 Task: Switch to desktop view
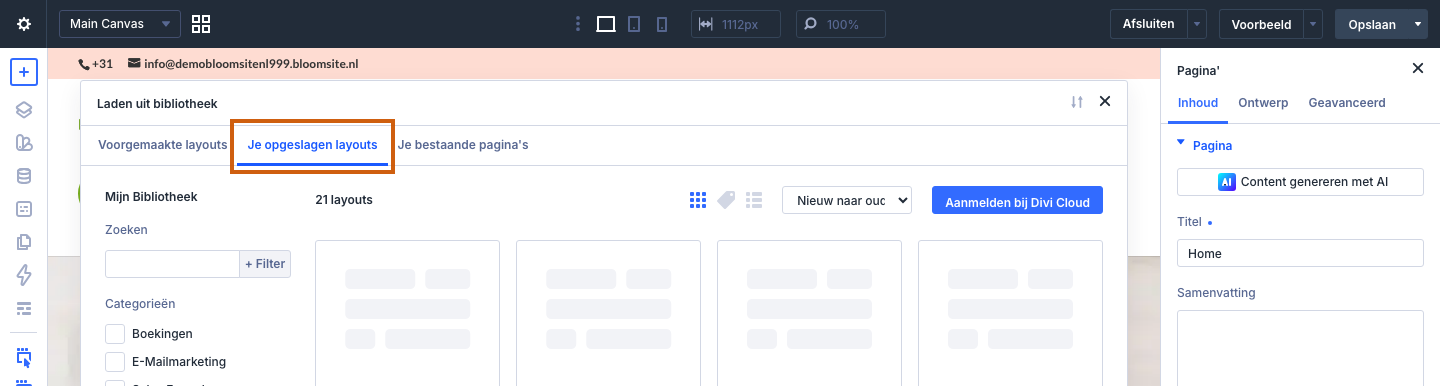coord(605,24)
